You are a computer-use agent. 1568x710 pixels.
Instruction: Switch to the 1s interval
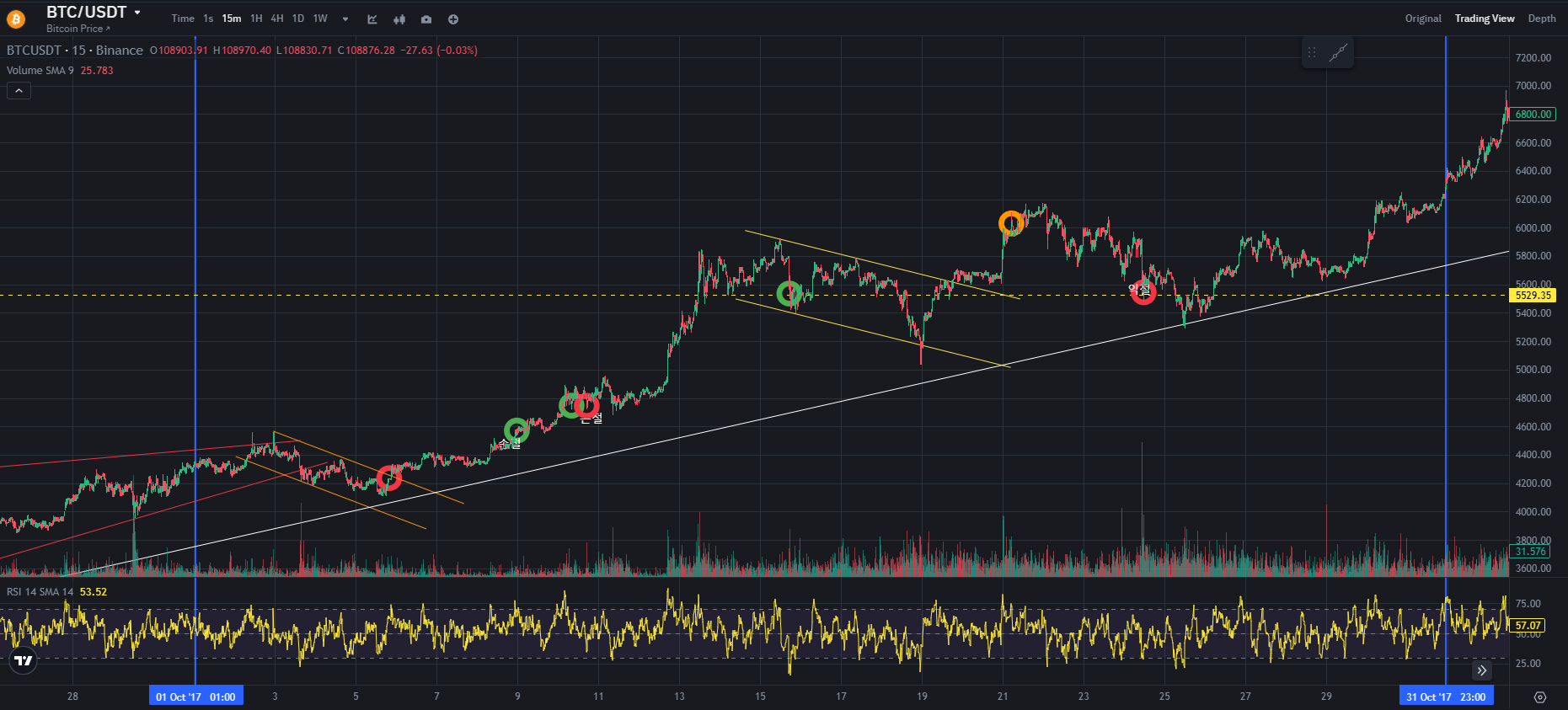coord(208,19)
